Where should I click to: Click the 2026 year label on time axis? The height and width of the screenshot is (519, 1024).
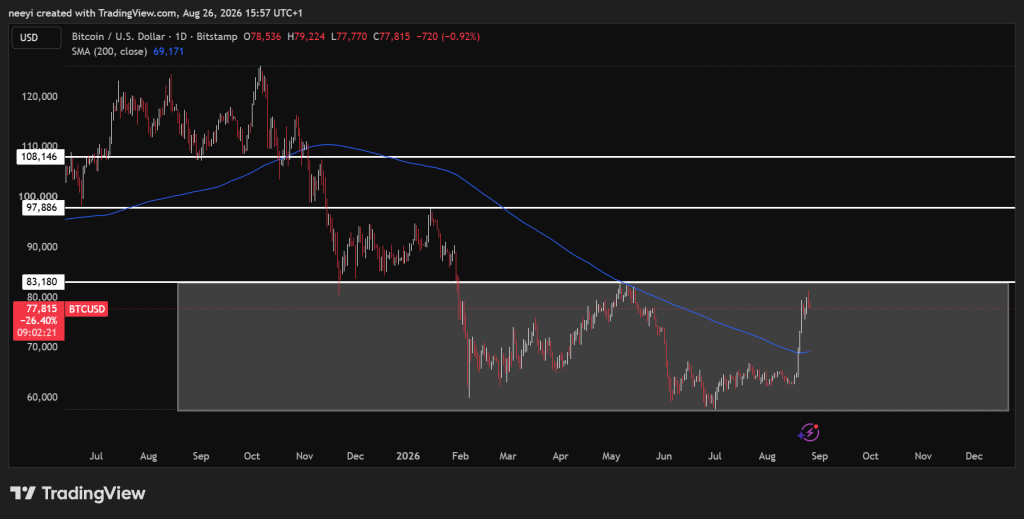point(408,456)
